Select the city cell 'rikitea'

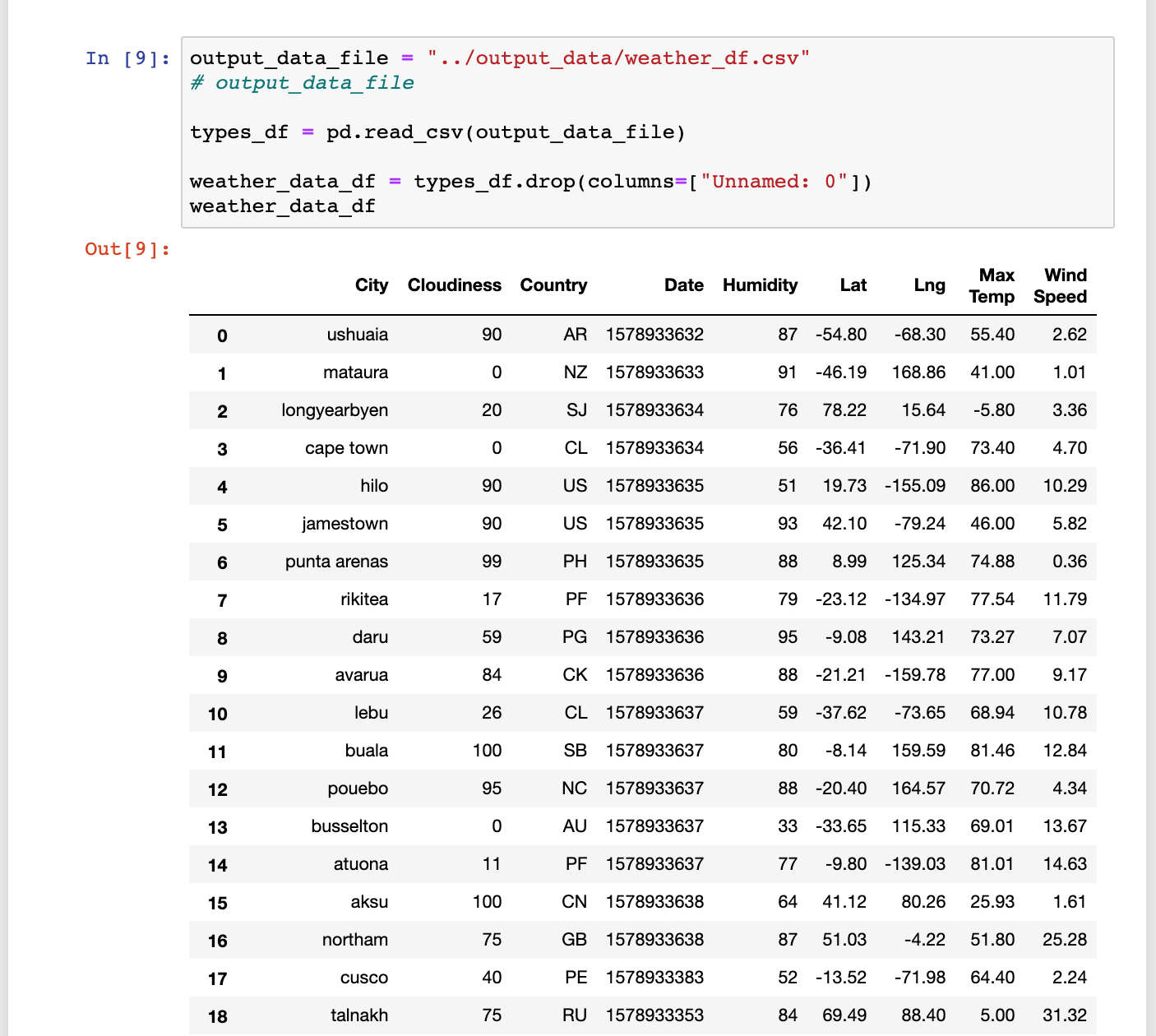click(365, 599)
